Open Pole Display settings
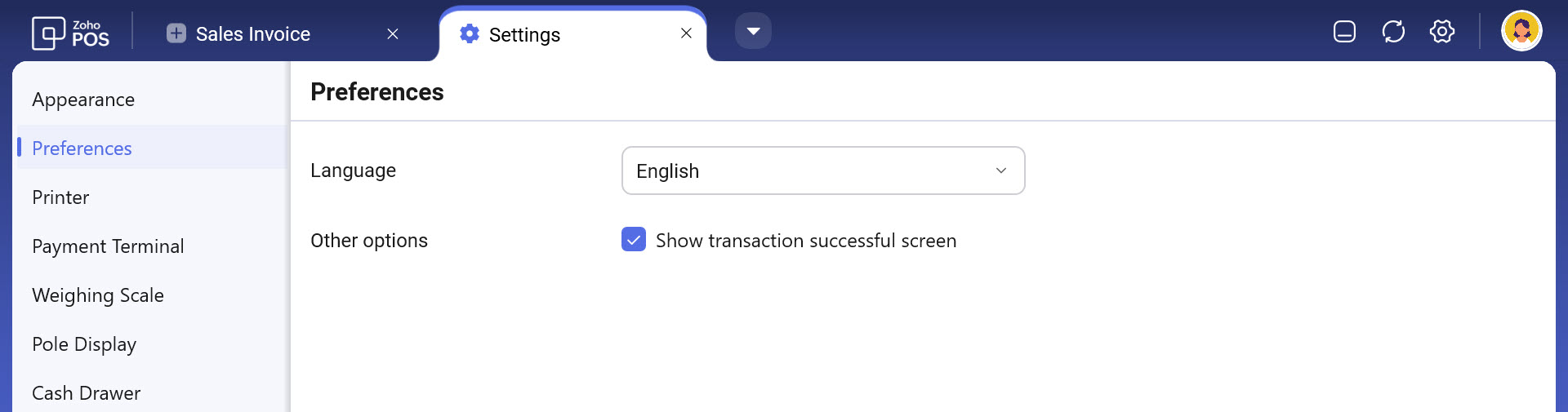The width and height of the screenshot is (1568, 412). (x=84, y=344)
